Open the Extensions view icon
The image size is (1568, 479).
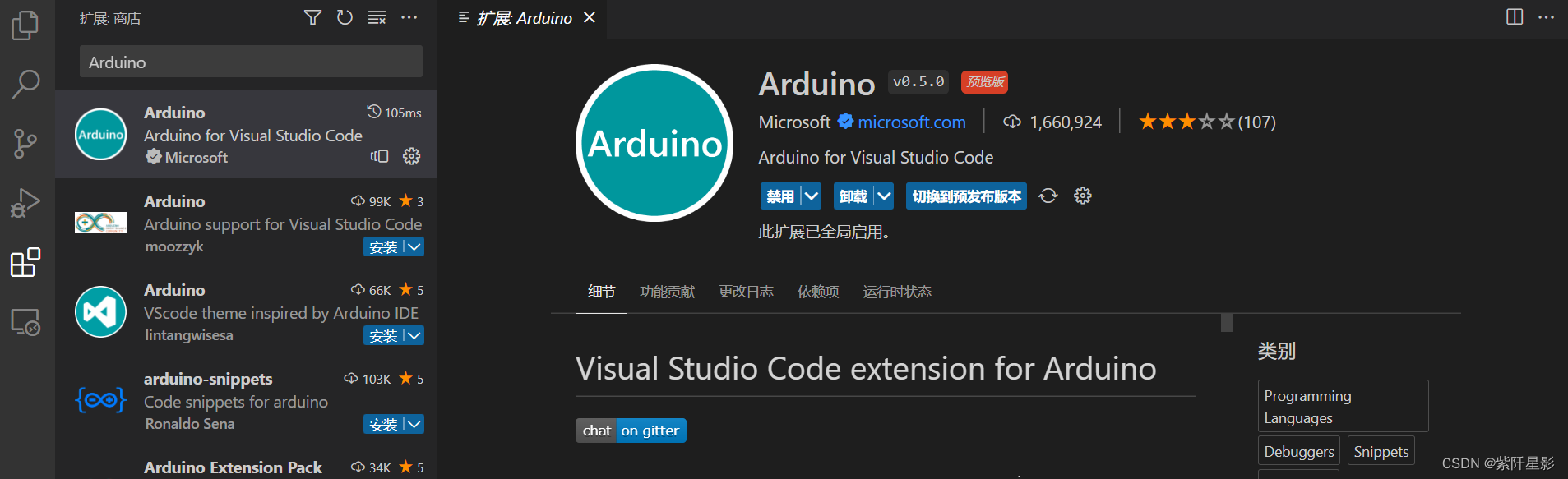click(25, 262)
